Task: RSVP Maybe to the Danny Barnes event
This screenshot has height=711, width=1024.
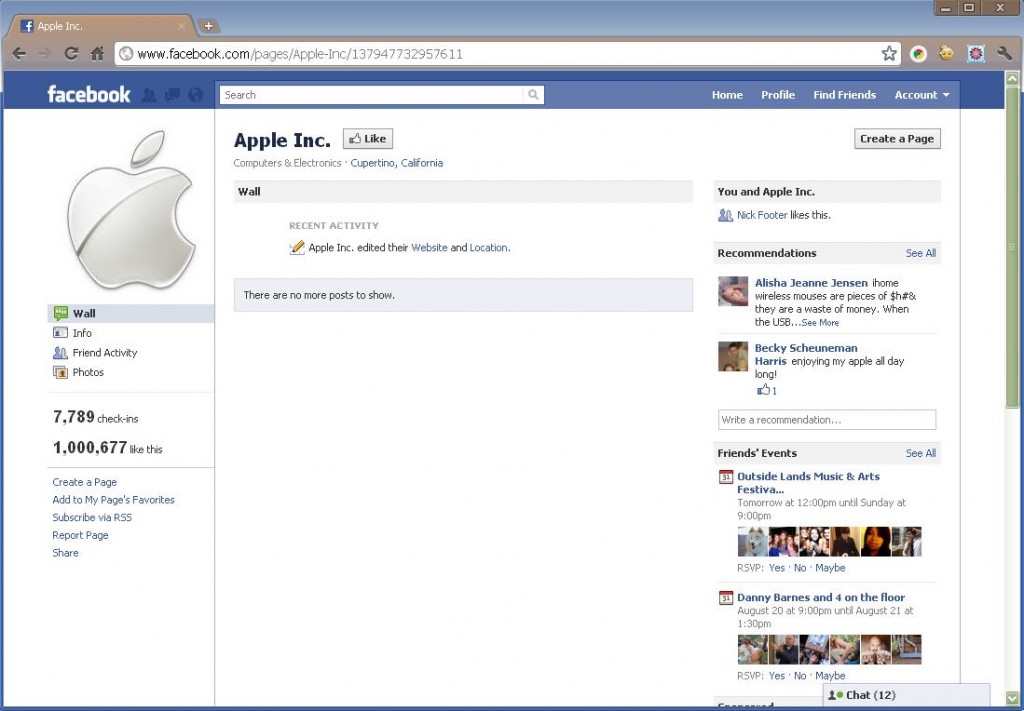Action: [830, 676]
